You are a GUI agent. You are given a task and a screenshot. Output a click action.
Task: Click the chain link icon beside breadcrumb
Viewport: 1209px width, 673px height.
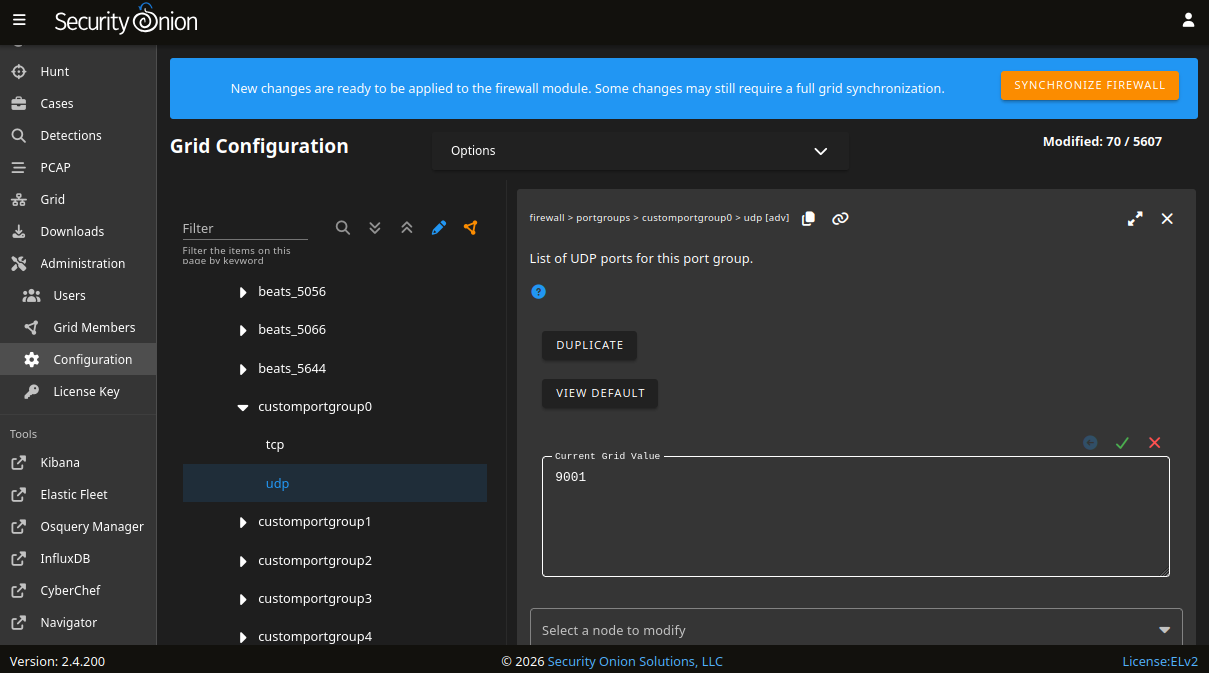click(840, 218)
